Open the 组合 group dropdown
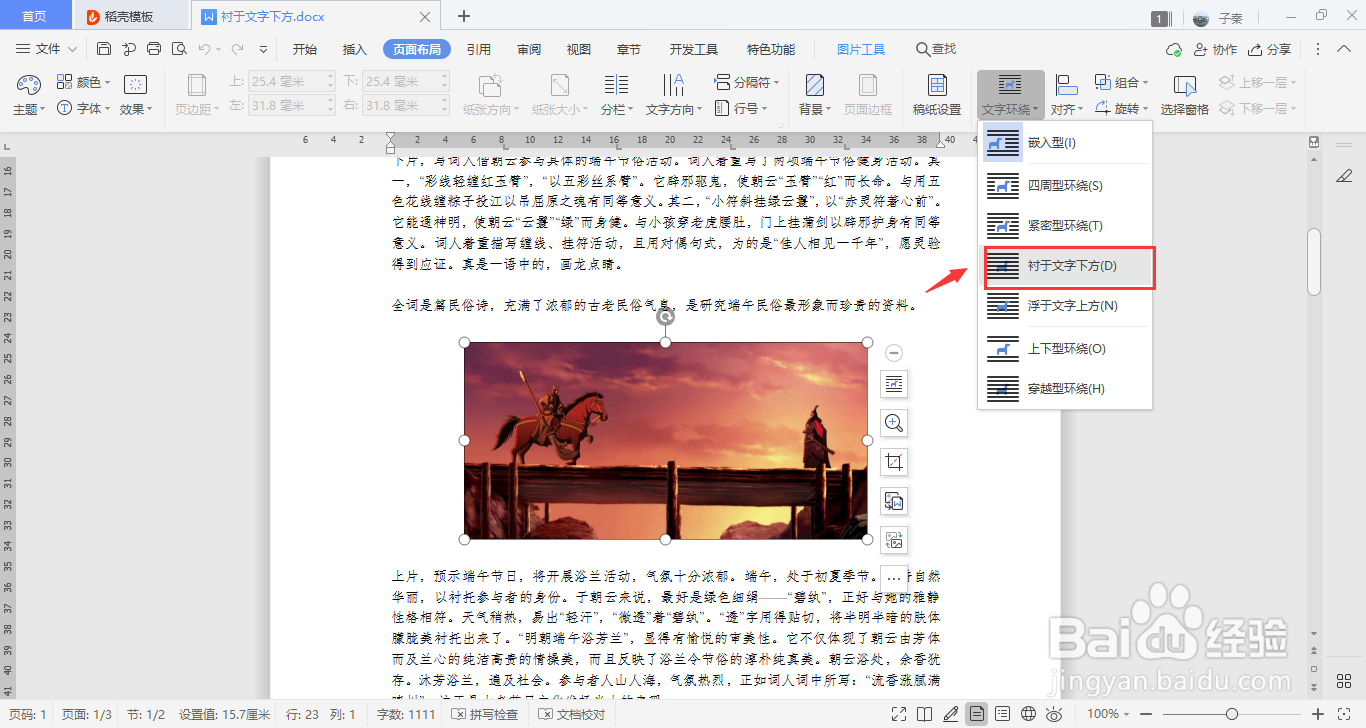Screen dimensions: 1366x728 pyautogui.click(x=1121, y=82)
